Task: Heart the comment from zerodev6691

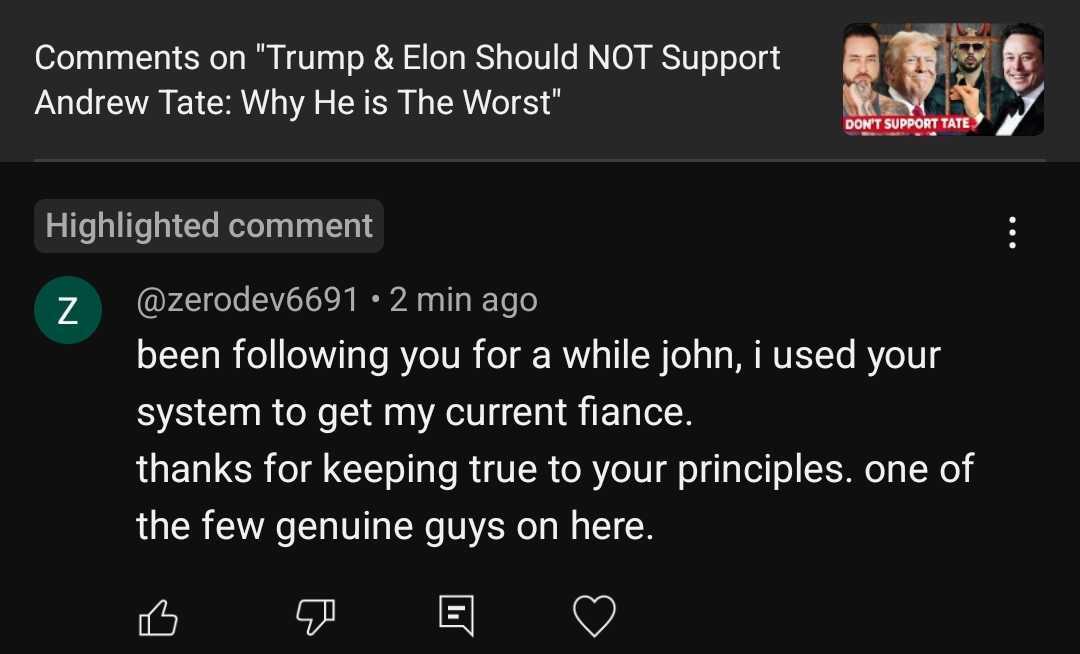Action: [594, 617]
